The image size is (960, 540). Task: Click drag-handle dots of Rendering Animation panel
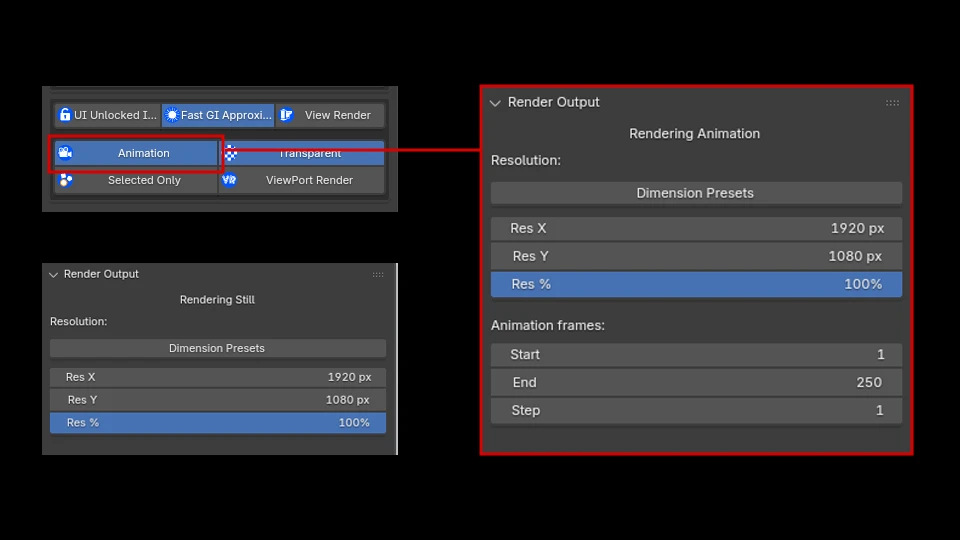click(892, 103)
